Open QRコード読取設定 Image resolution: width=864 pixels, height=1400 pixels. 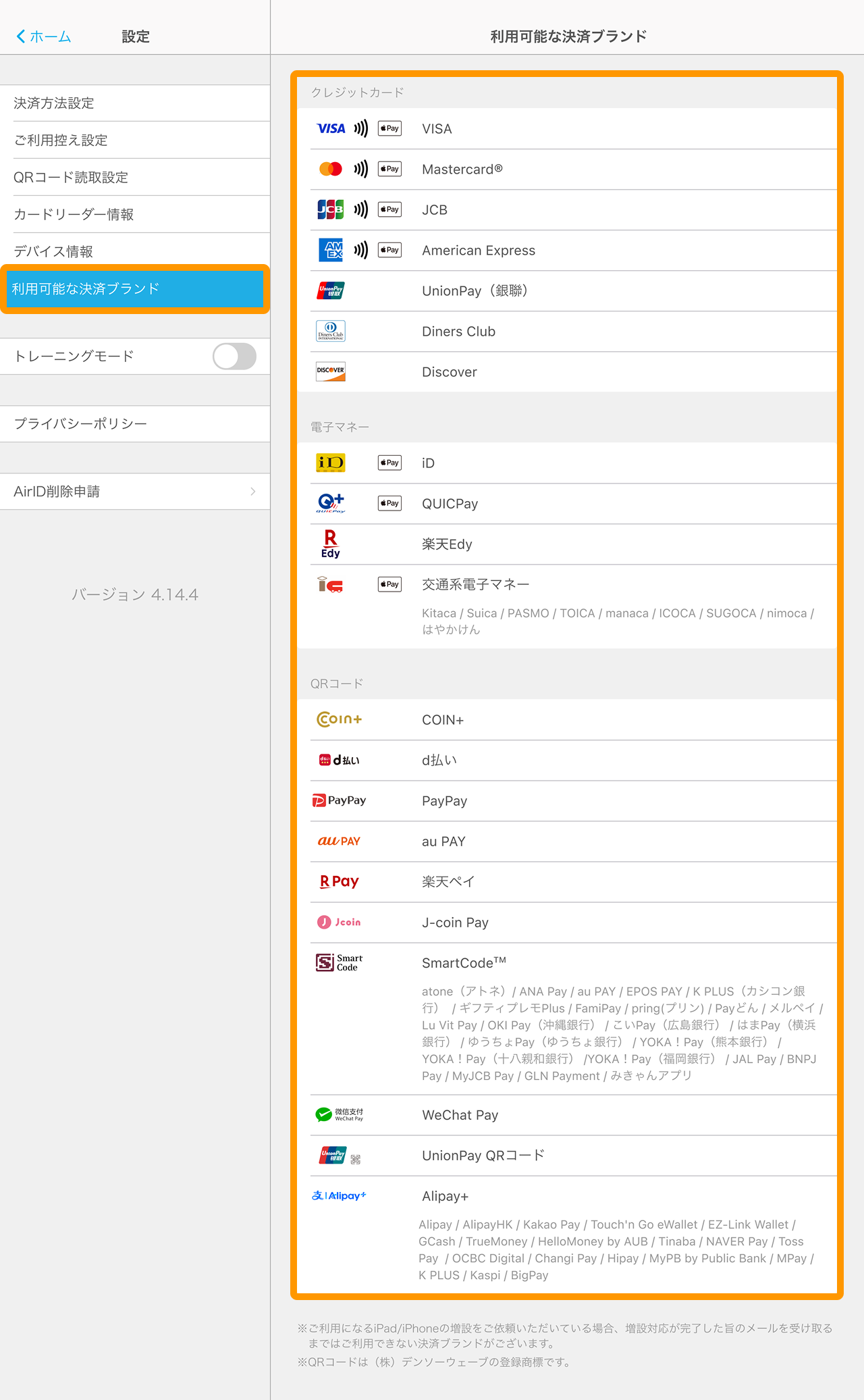[135, 178]
